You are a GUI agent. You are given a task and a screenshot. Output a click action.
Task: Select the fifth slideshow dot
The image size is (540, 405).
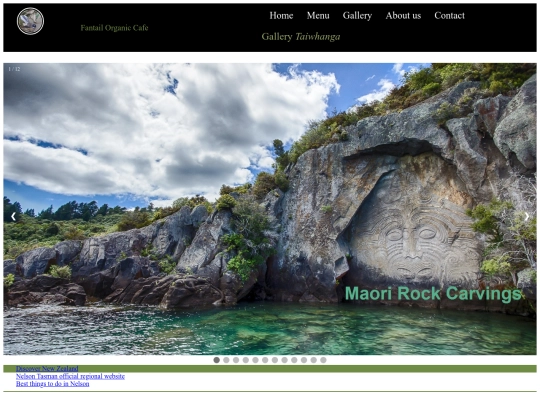[255, 360]
